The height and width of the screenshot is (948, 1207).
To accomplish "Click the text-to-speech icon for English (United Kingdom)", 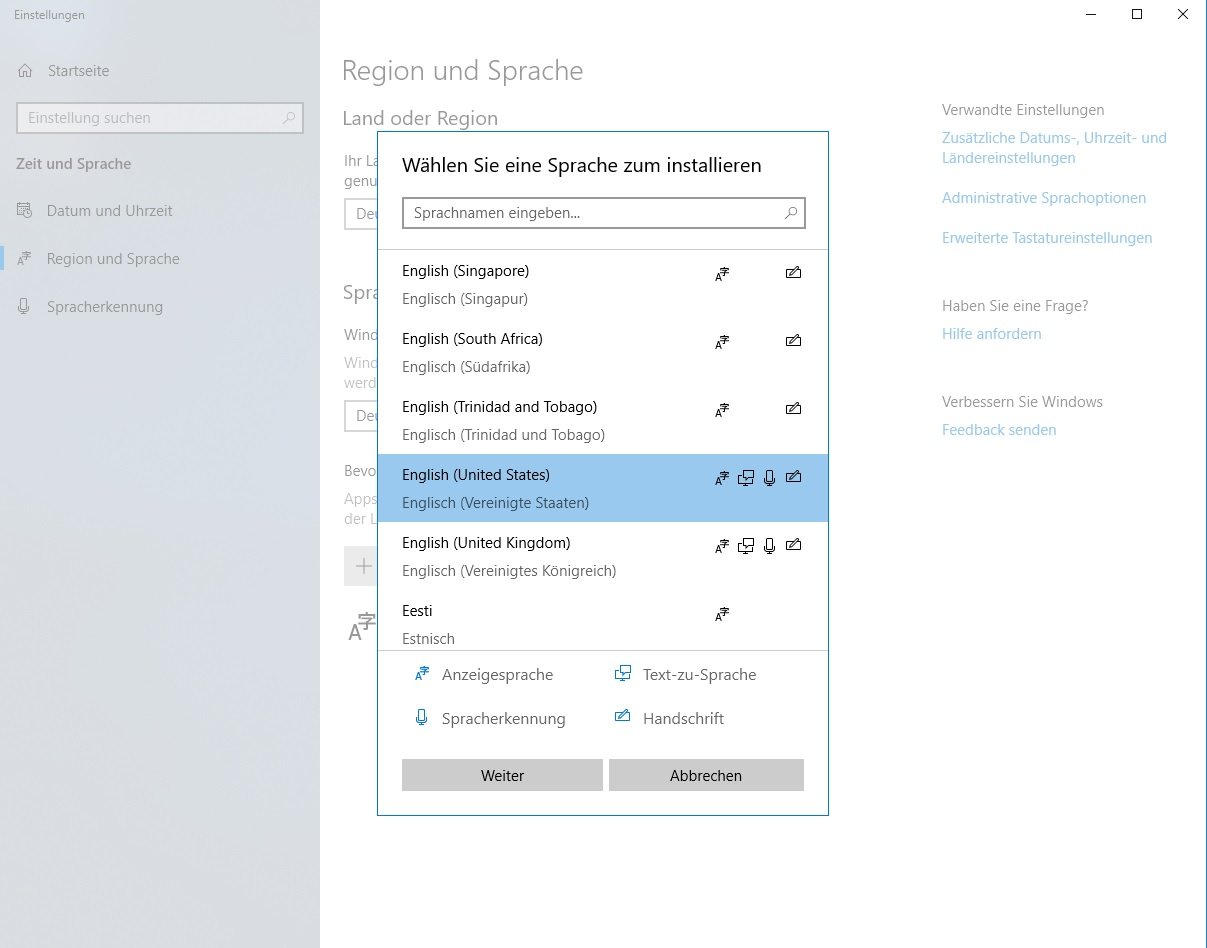I will [x=745, y=546].
